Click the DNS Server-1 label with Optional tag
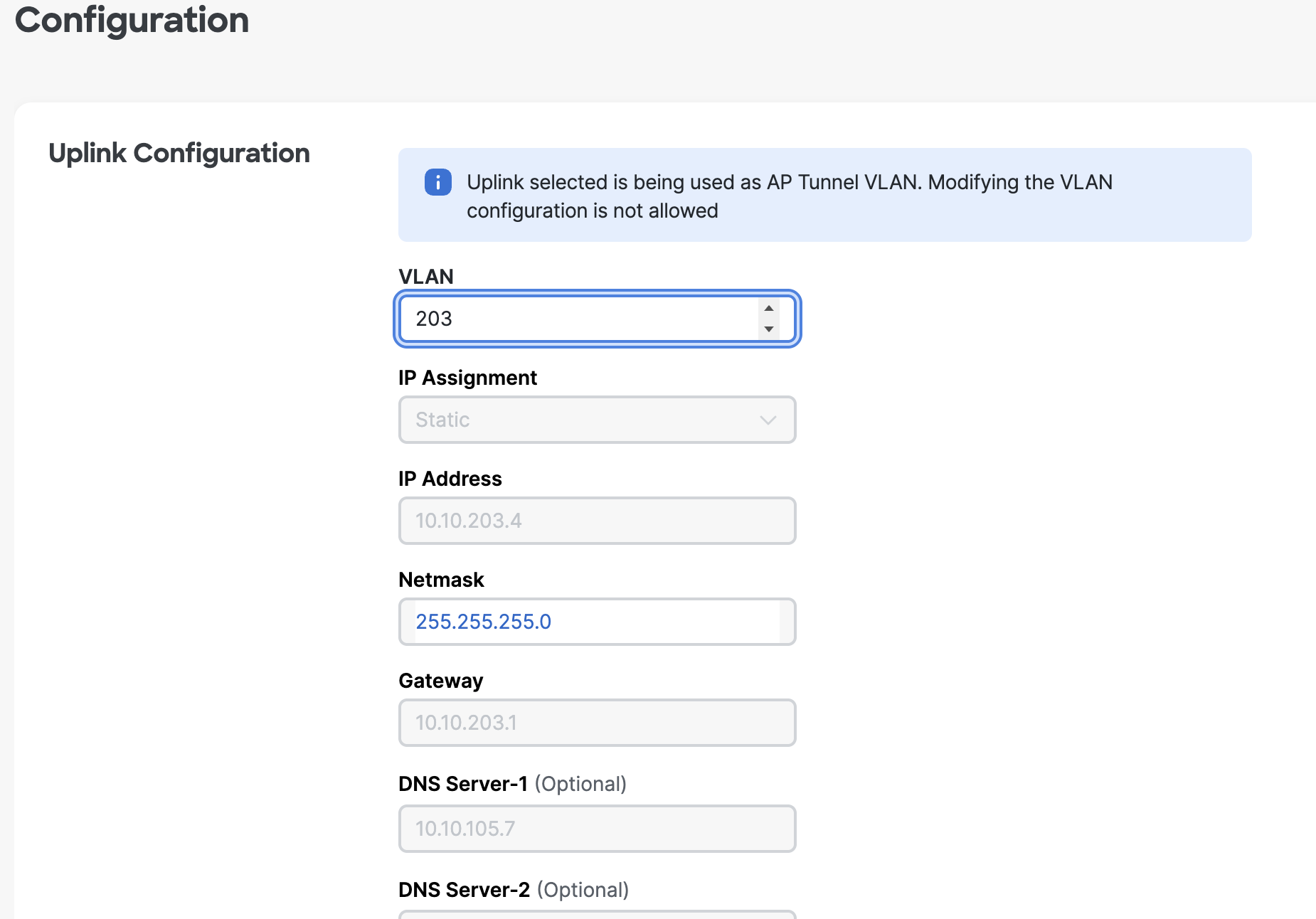This screenshot has height=919, width=1316. coord(513,784)
